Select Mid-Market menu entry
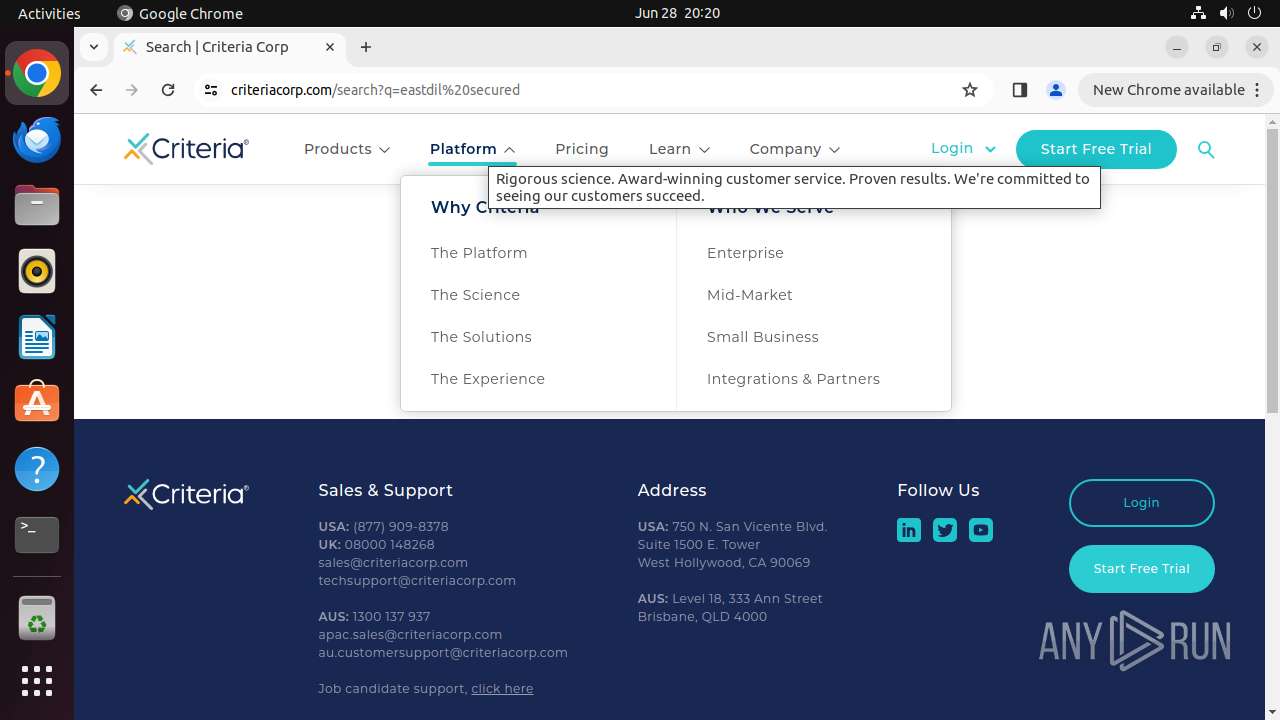 (x=750, y=295)
